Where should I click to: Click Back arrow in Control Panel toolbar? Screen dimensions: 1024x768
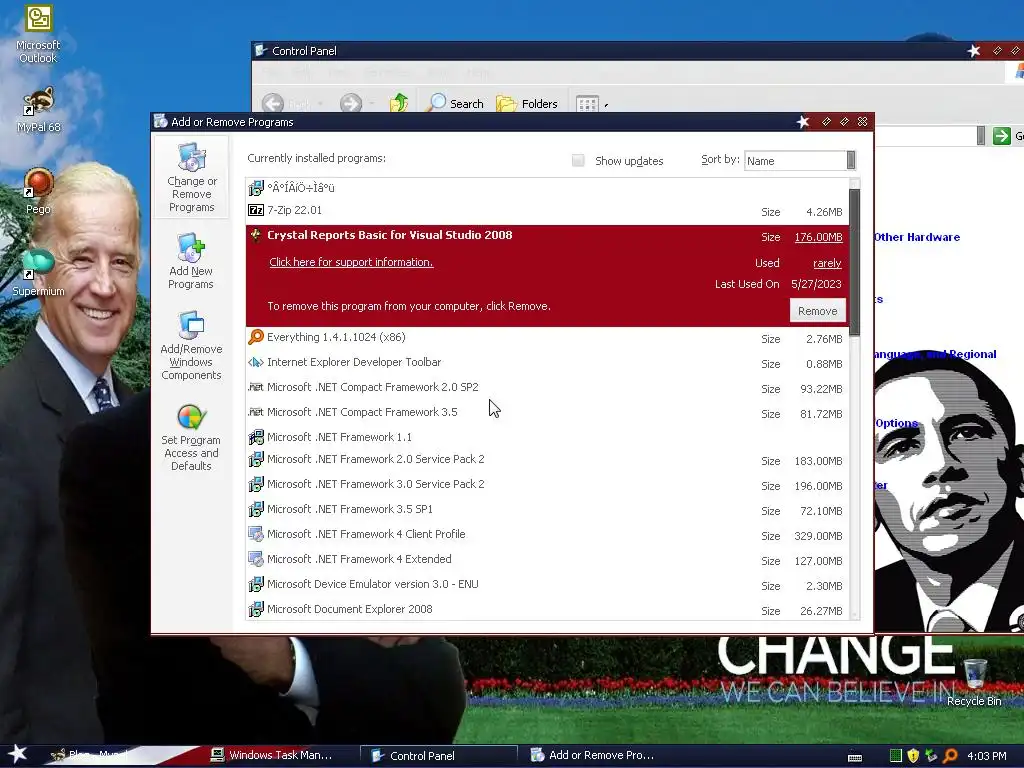point(273,103)
